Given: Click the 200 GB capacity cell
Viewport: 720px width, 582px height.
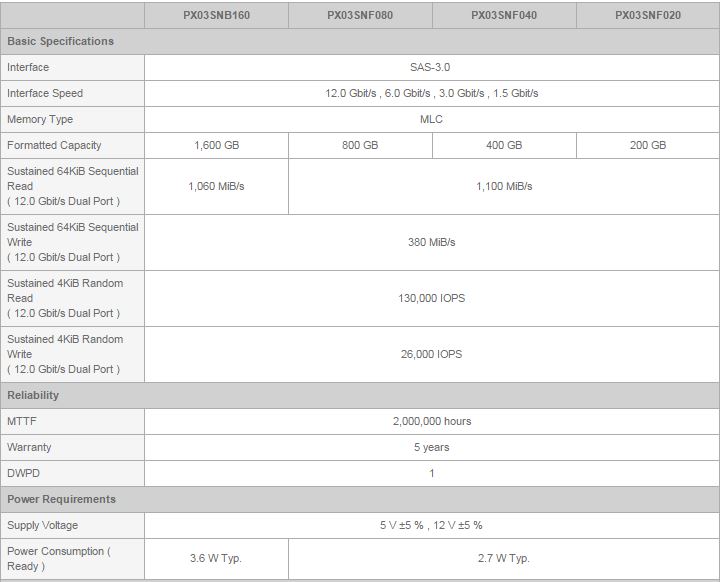Looking at the screenshot, I should (648, 145).
